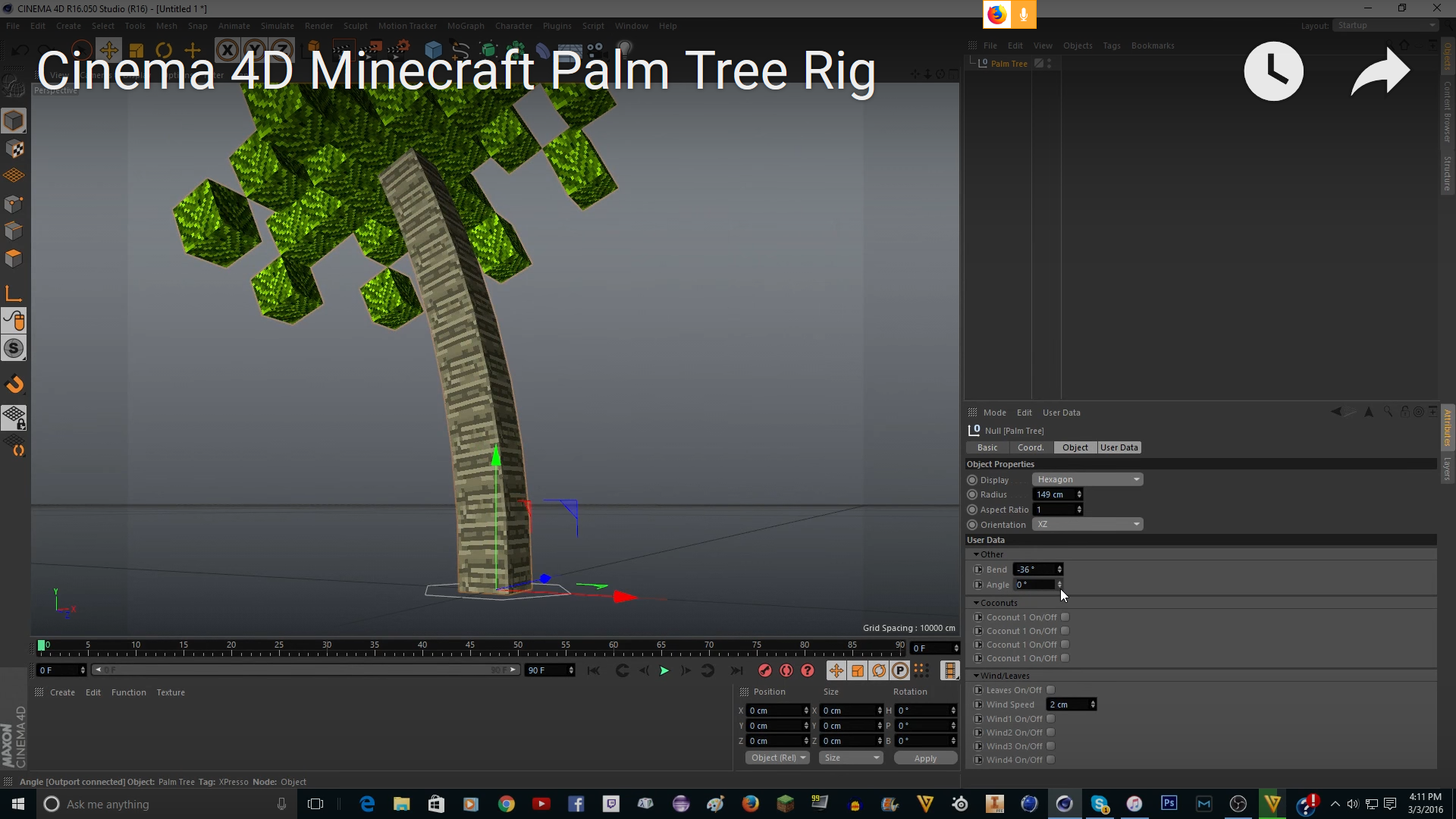Open the Function menu in Material Manager
The width and height of the screenshot is (1456, 819).
(128, 692)
